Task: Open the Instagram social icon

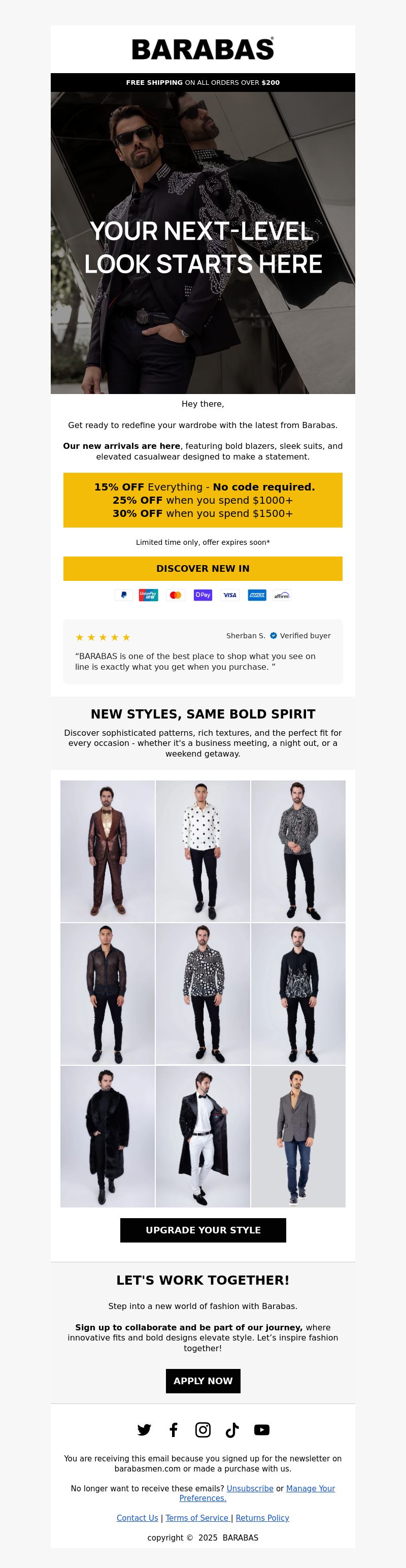Action: point(202,1430)
